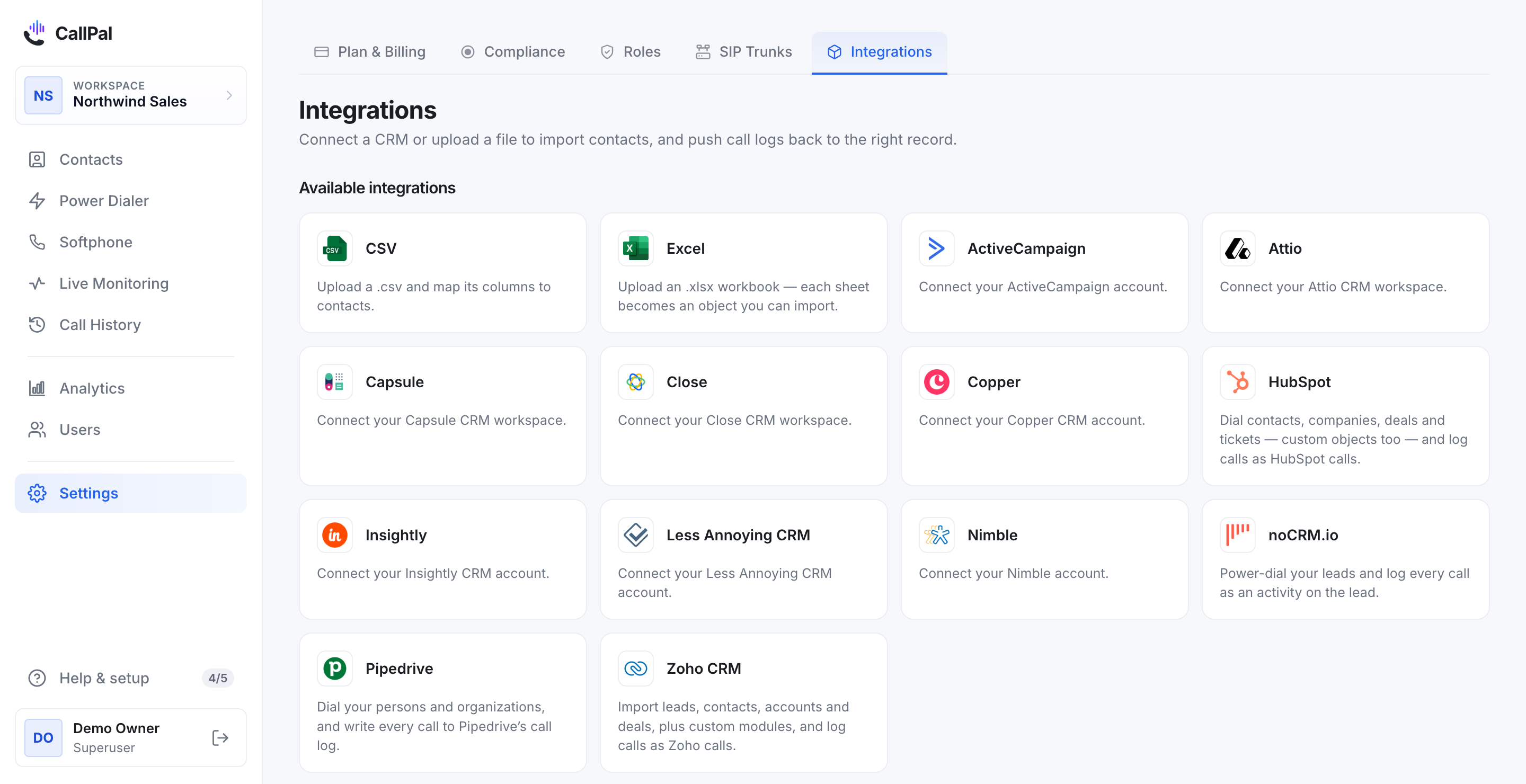Viewport: 1526px width, 784px height.
Task: Switch to the Plan & Billing tab
Action: point(370,51)
